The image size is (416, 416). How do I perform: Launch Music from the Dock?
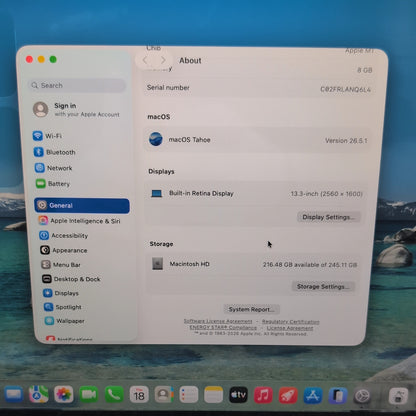coord(263,395)
